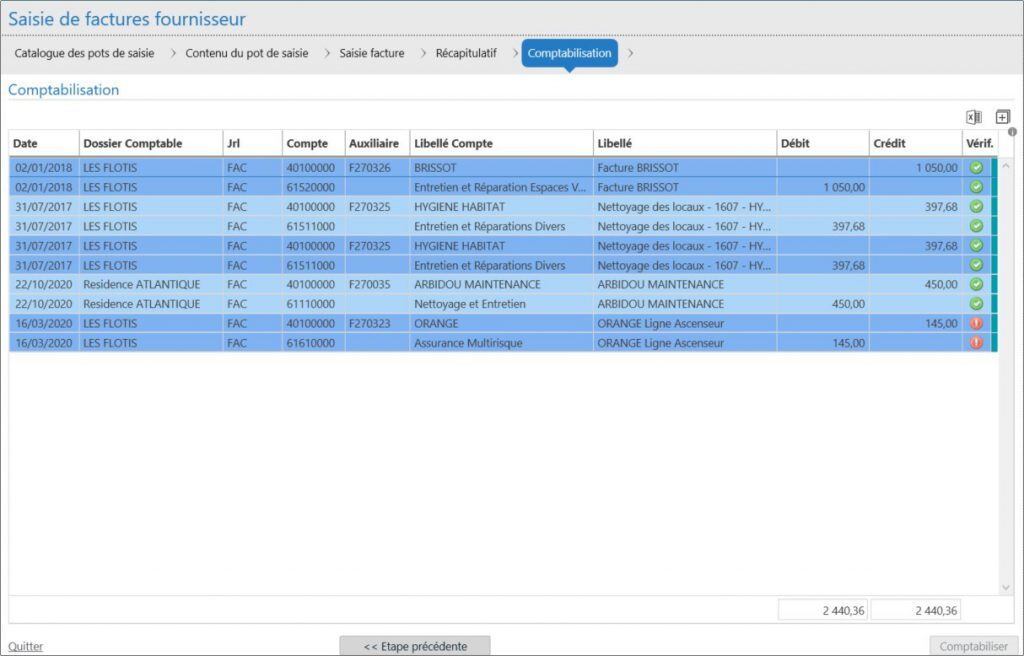The height and width of the screenshot is (656, 1024).
Task: Export table to Excel icon
Action: (x=974, y=117)
